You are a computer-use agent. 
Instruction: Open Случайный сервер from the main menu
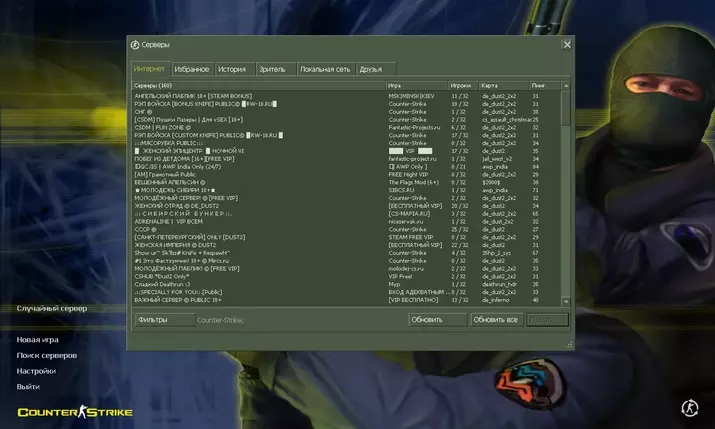coord(51,308)
